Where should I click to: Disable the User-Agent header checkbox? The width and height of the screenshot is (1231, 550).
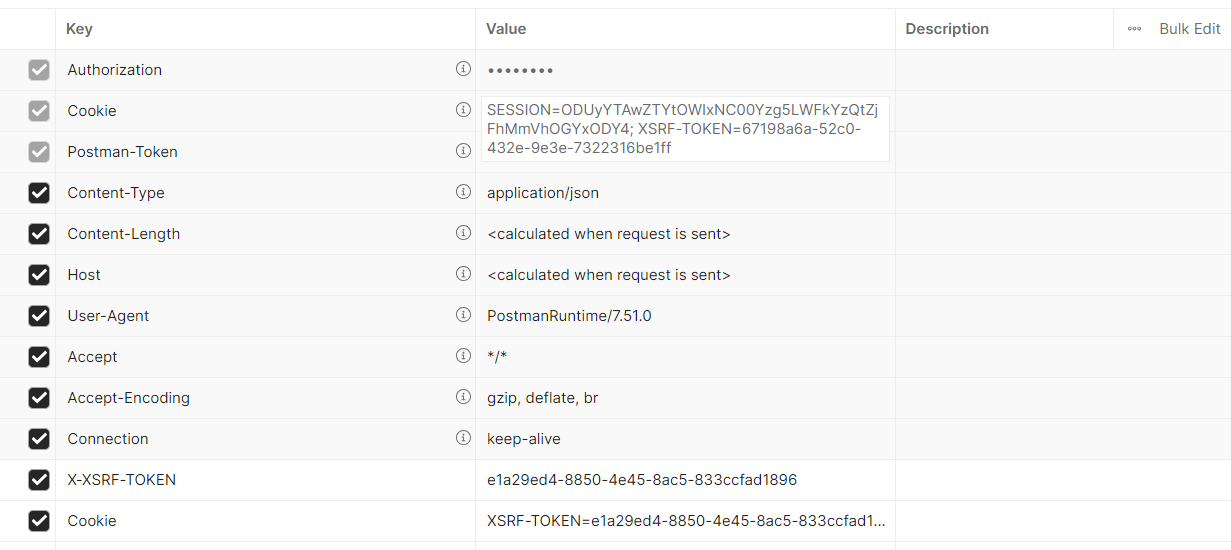point(39,316)
